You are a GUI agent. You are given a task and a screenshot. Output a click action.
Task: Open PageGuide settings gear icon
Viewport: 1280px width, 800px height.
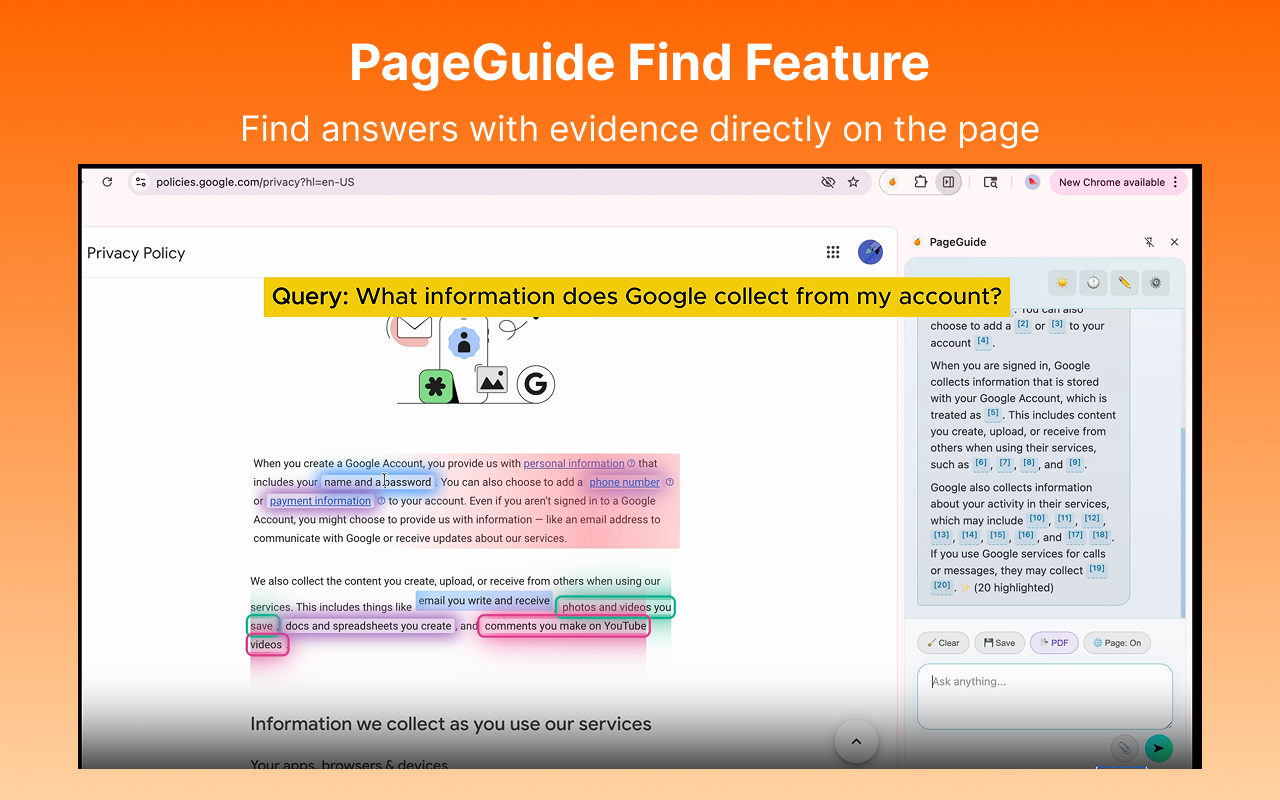pos(1156,283)
